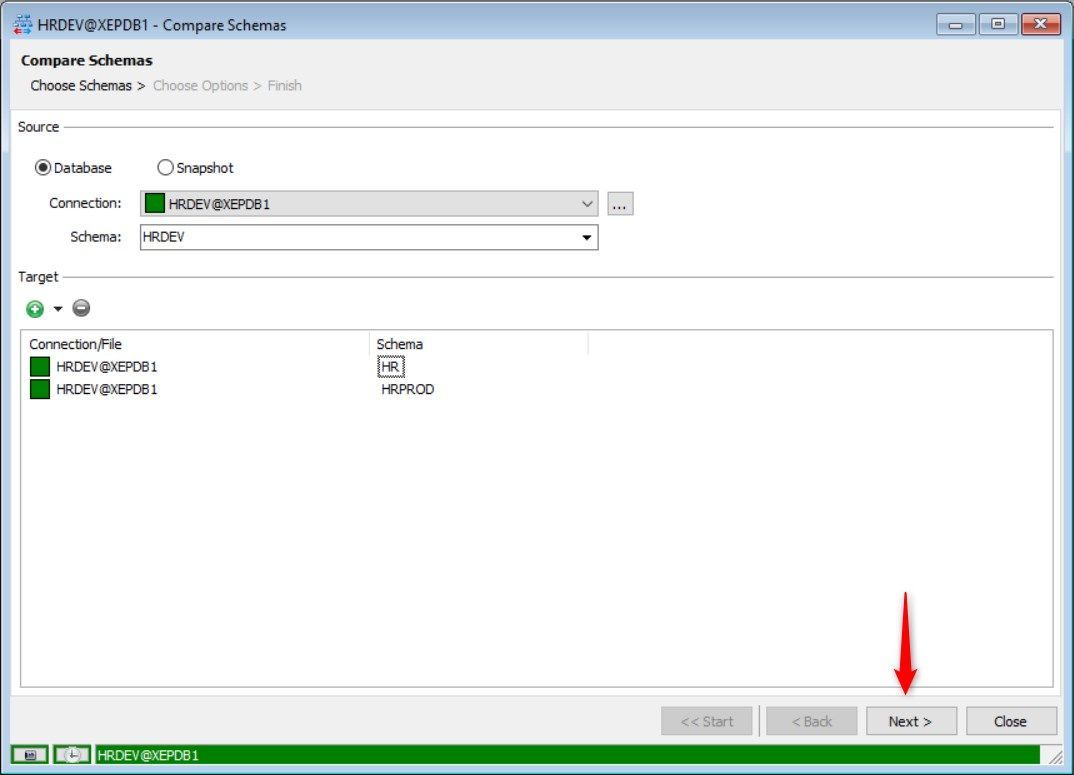Click the HRPROD schema cell
Image resolution: width=1074 pixels, height=775 pixels.
(408, 389)
